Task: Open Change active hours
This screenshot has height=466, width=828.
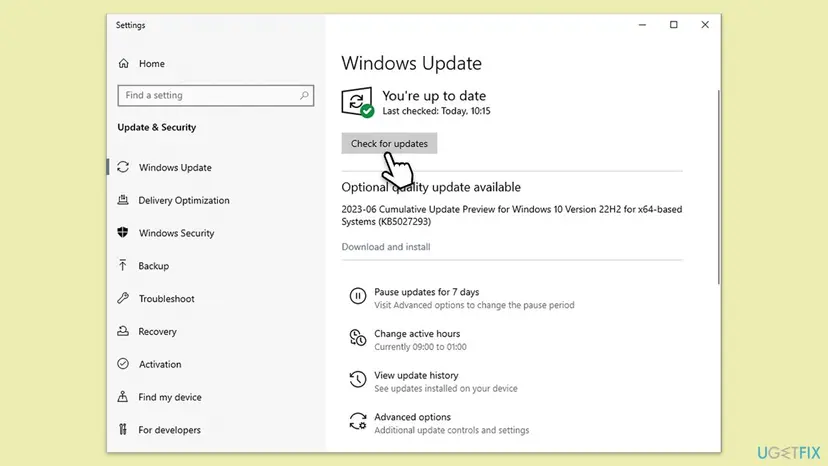Action: [417, 333]
